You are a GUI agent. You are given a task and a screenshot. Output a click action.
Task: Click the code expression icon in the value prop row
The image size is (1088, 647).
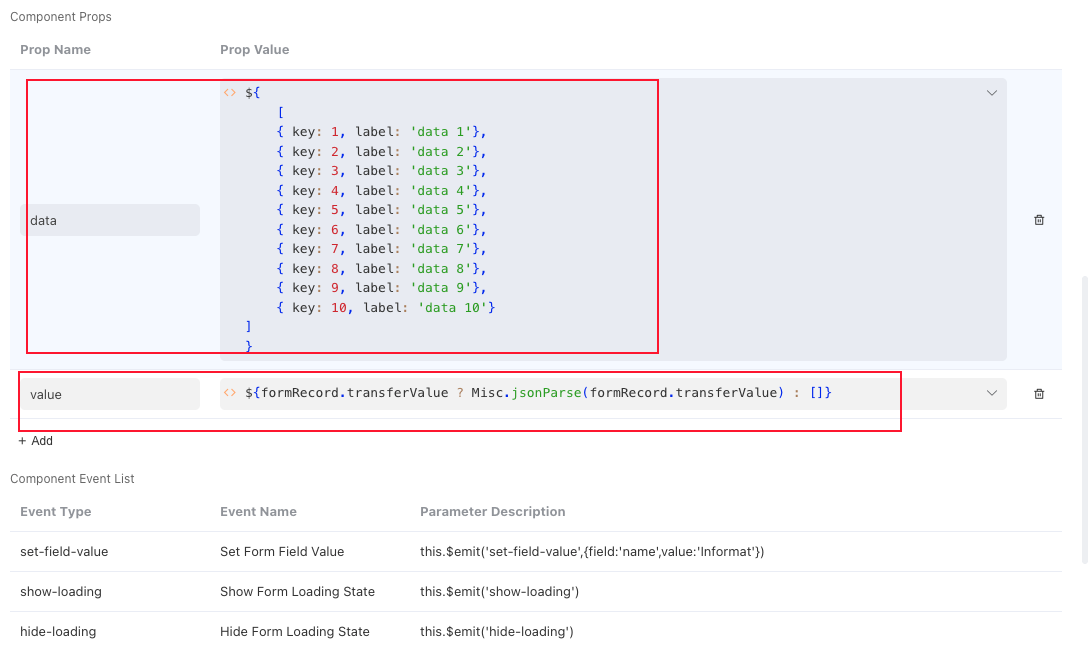coord(229,392)
